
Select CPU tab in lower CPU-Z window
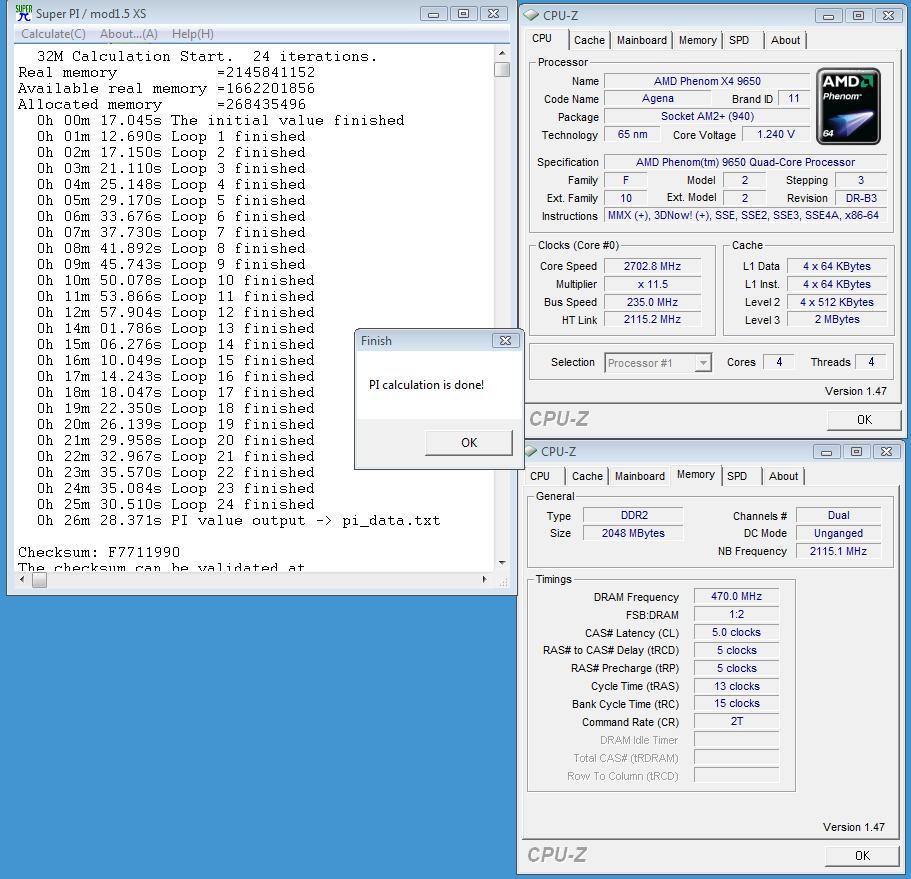(x=540, y=476)
